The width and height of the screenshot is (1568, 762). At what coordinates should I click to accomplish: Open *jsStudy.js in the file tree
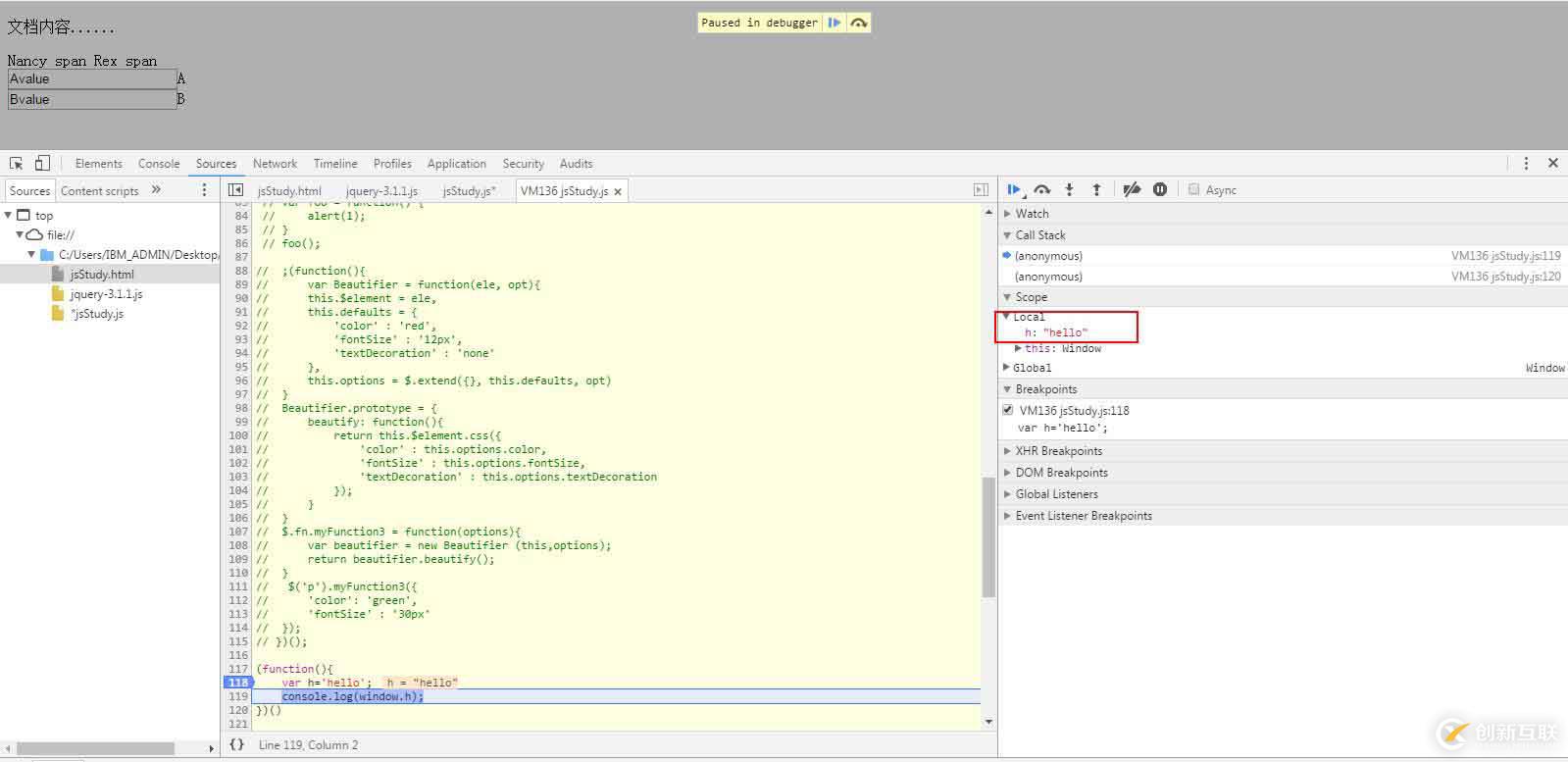click(x=97, y=314)
